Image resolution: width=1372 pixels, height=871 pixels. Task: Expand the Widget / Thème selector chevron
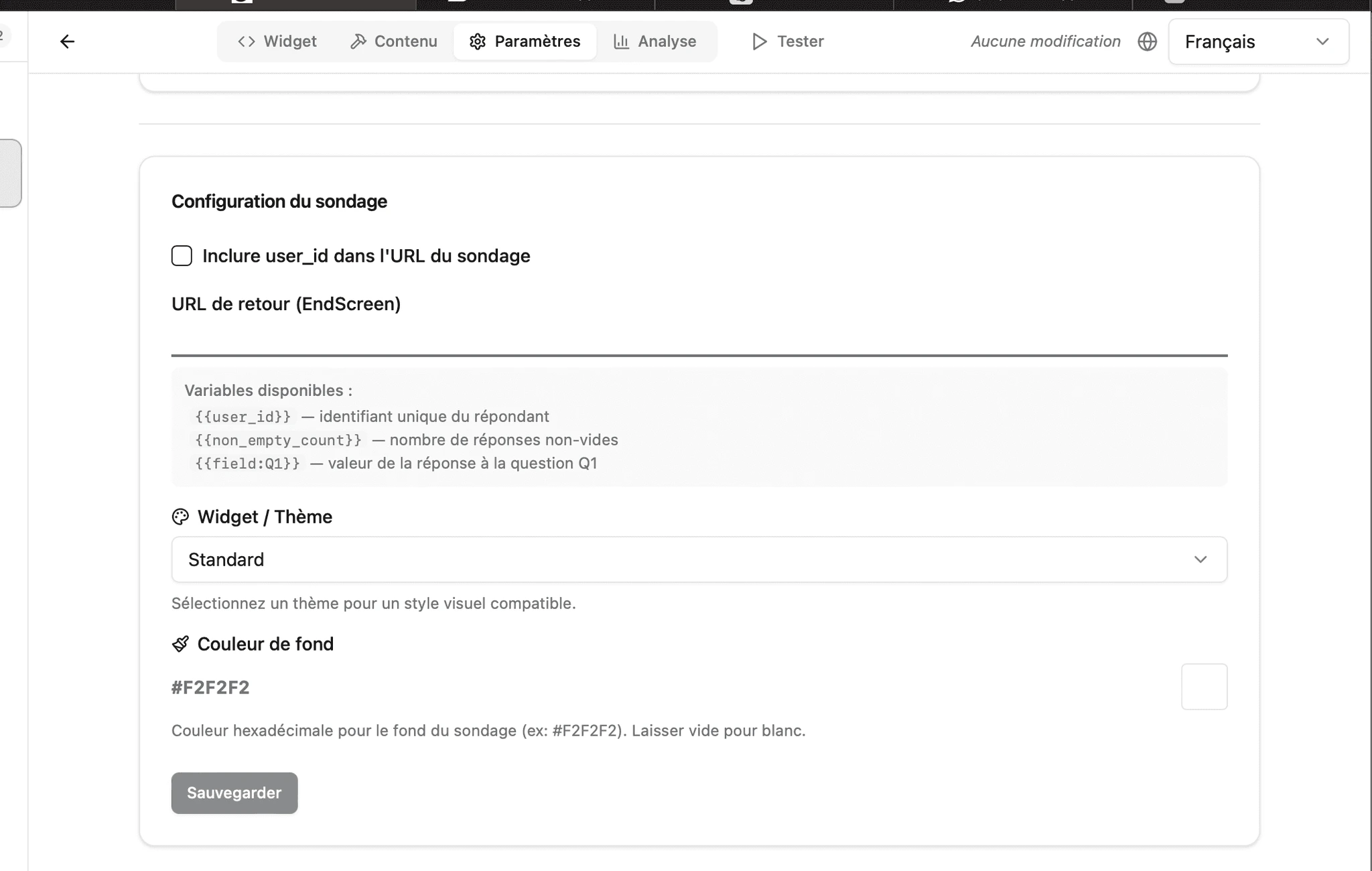(x=1200, y=559)
